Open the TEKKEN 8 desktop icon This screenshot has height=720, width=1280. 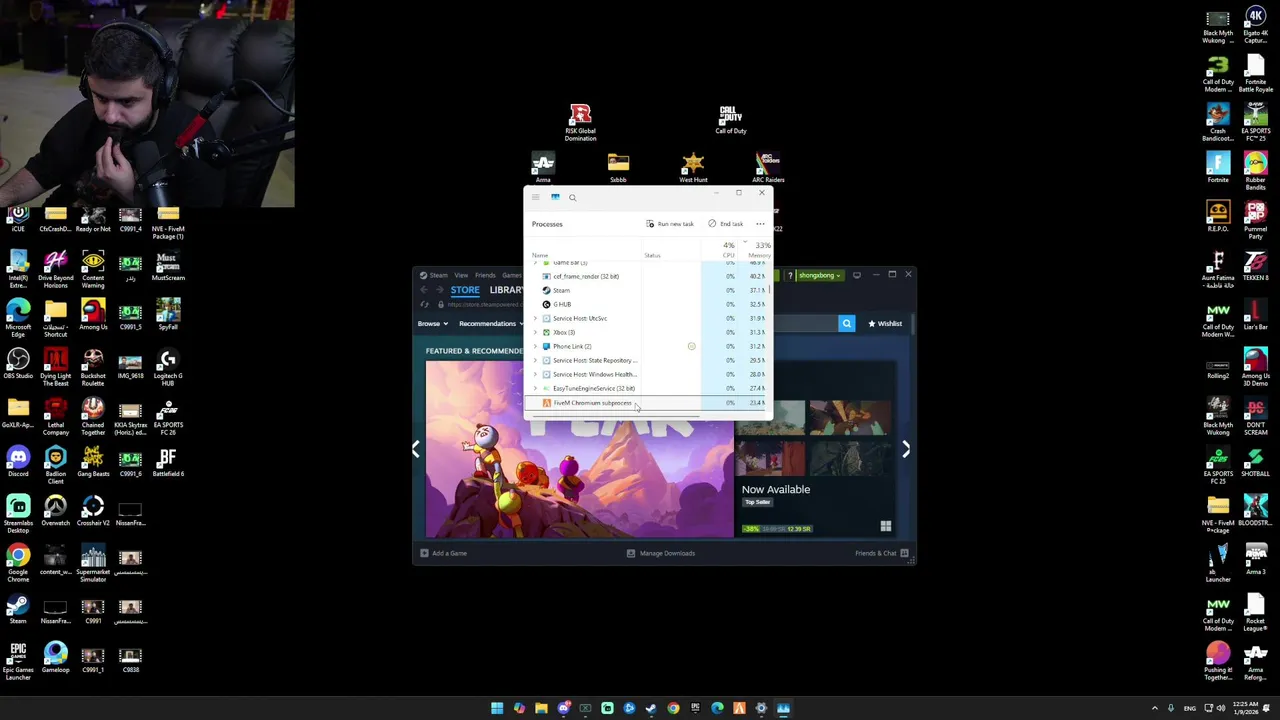coord(1255,266)
